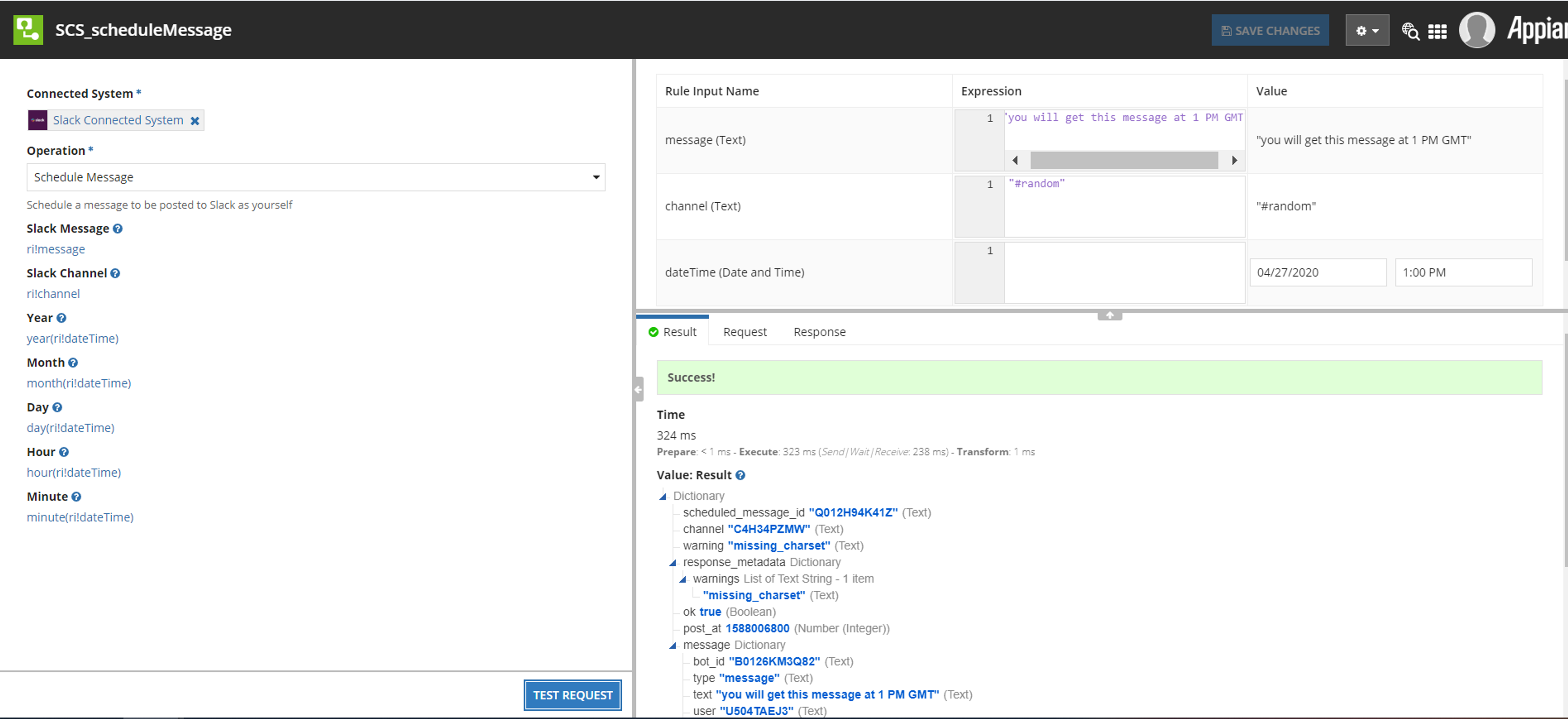Screen dimensions: 1568x719
Task: Open the Operation dropdown Schedule Message
Action: point(316,177)
